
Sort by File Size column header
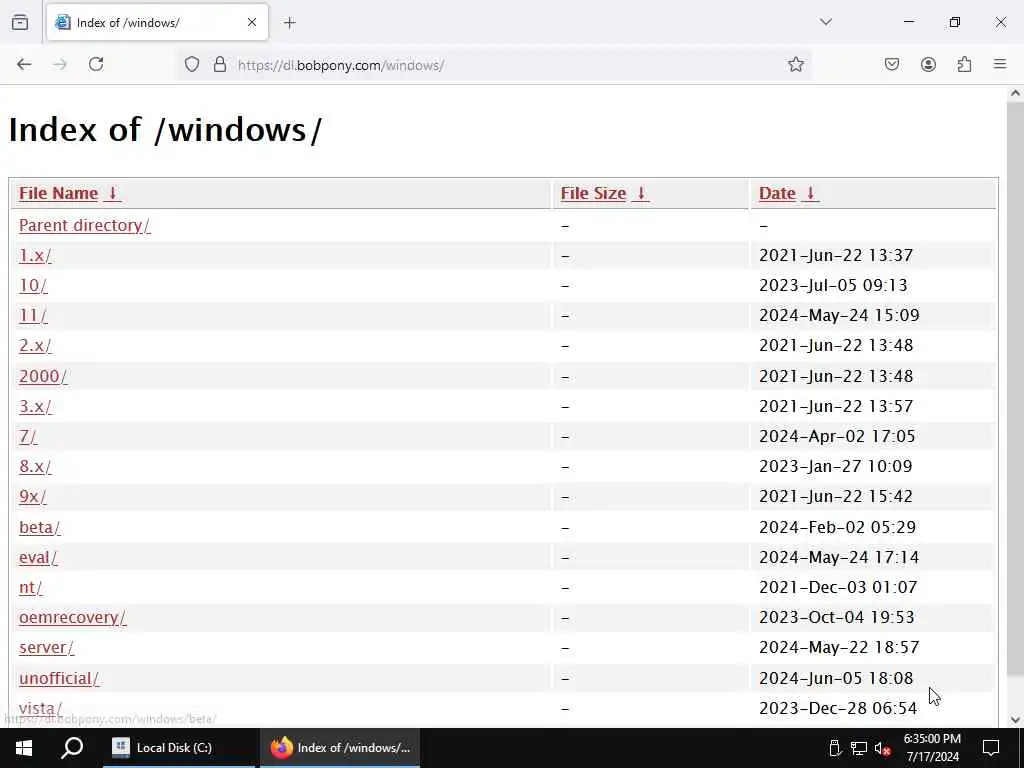click(x=604, y=193)
